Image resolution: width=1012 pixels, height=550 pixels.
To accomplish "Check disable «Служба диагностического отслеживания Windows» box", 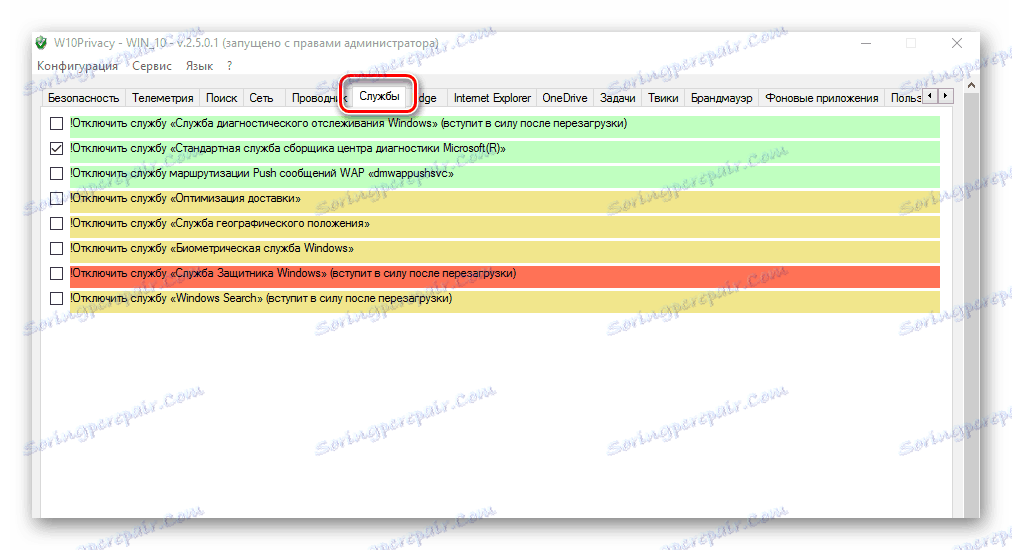I will 56,123.
